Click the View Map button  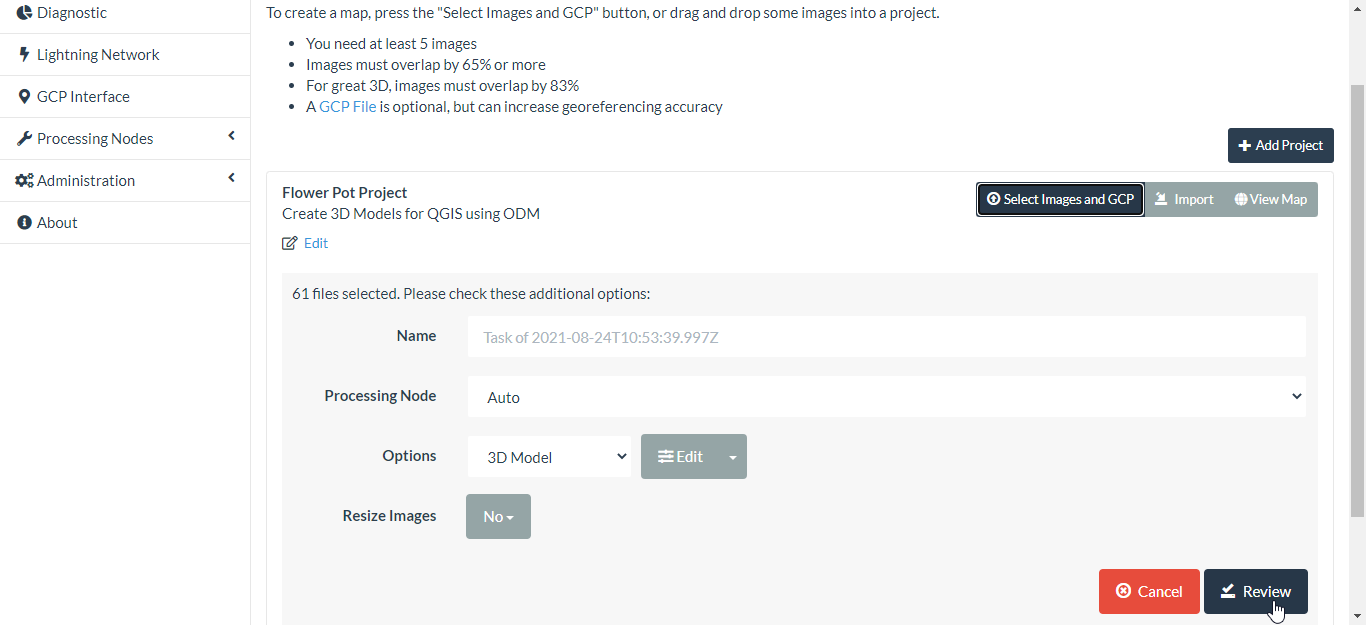[1270, 199]
